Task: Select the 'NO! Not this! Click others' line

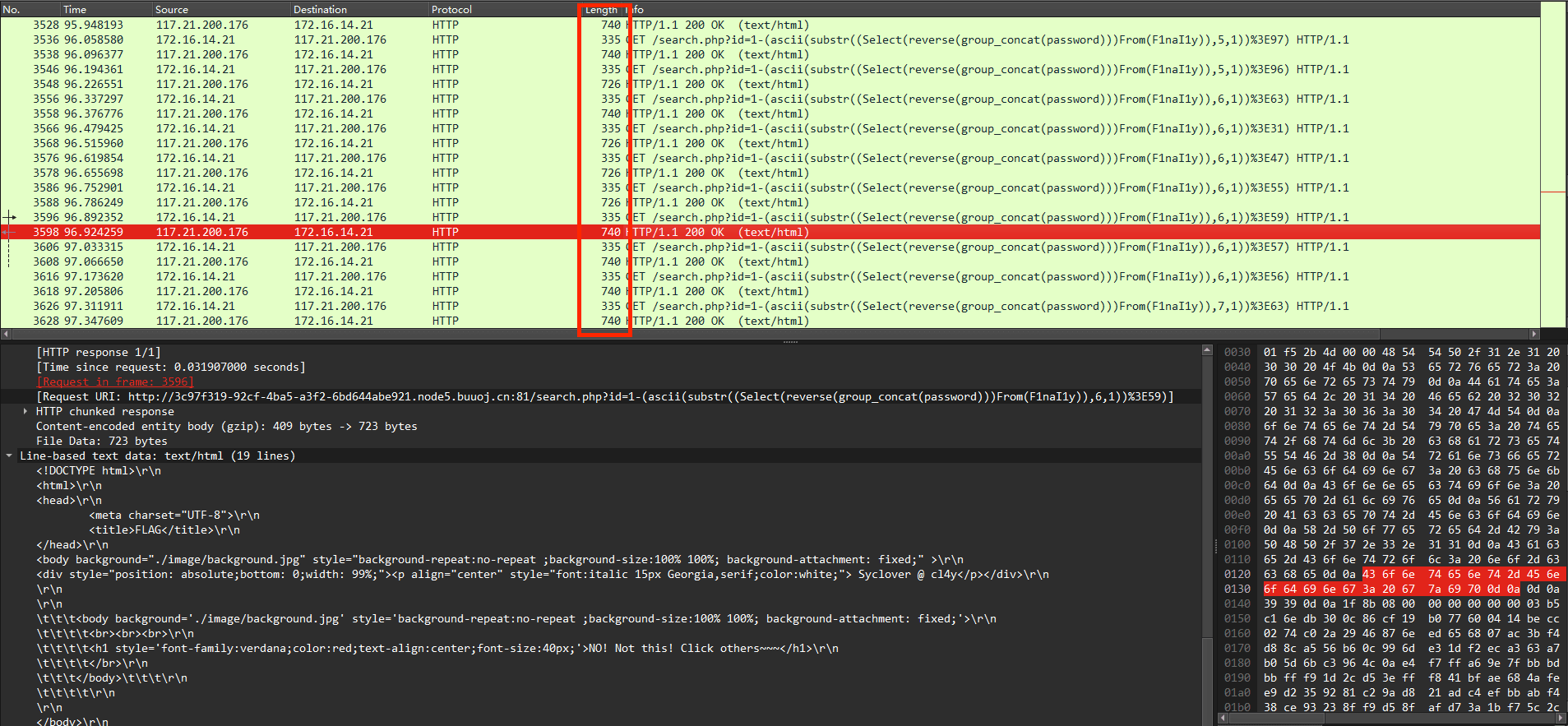Action: click(x=437, y=648)
